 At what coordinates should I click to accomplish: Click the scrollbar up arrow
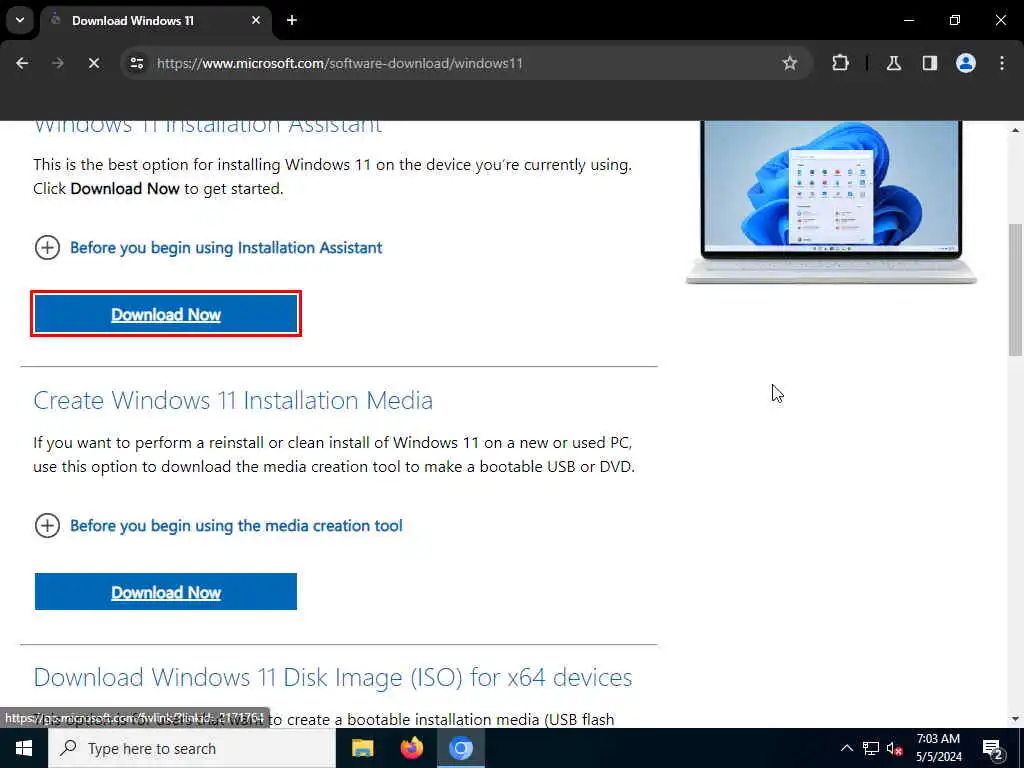coord(1015,130)
